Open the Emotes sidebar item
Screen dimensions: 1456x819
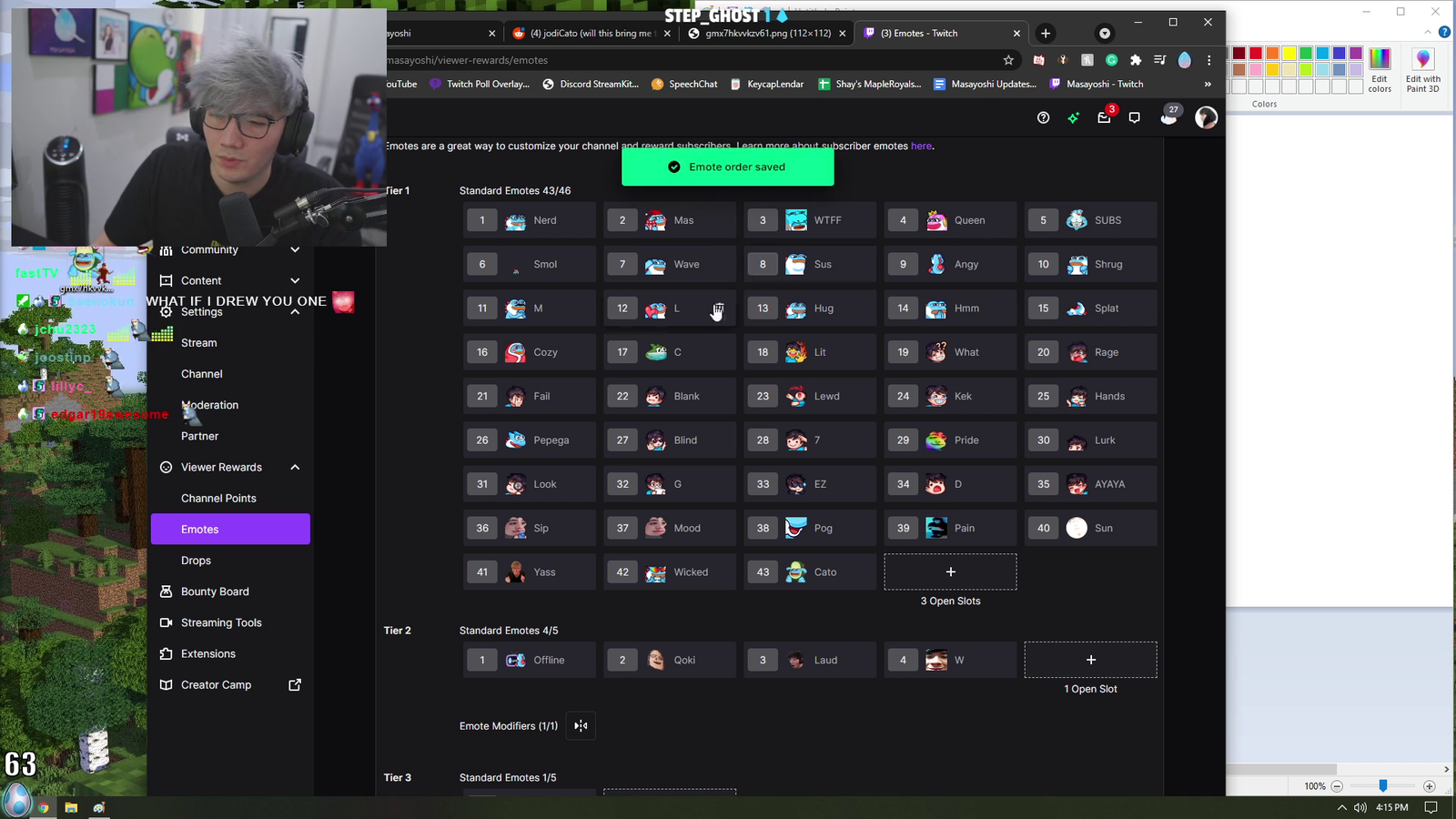230,530
